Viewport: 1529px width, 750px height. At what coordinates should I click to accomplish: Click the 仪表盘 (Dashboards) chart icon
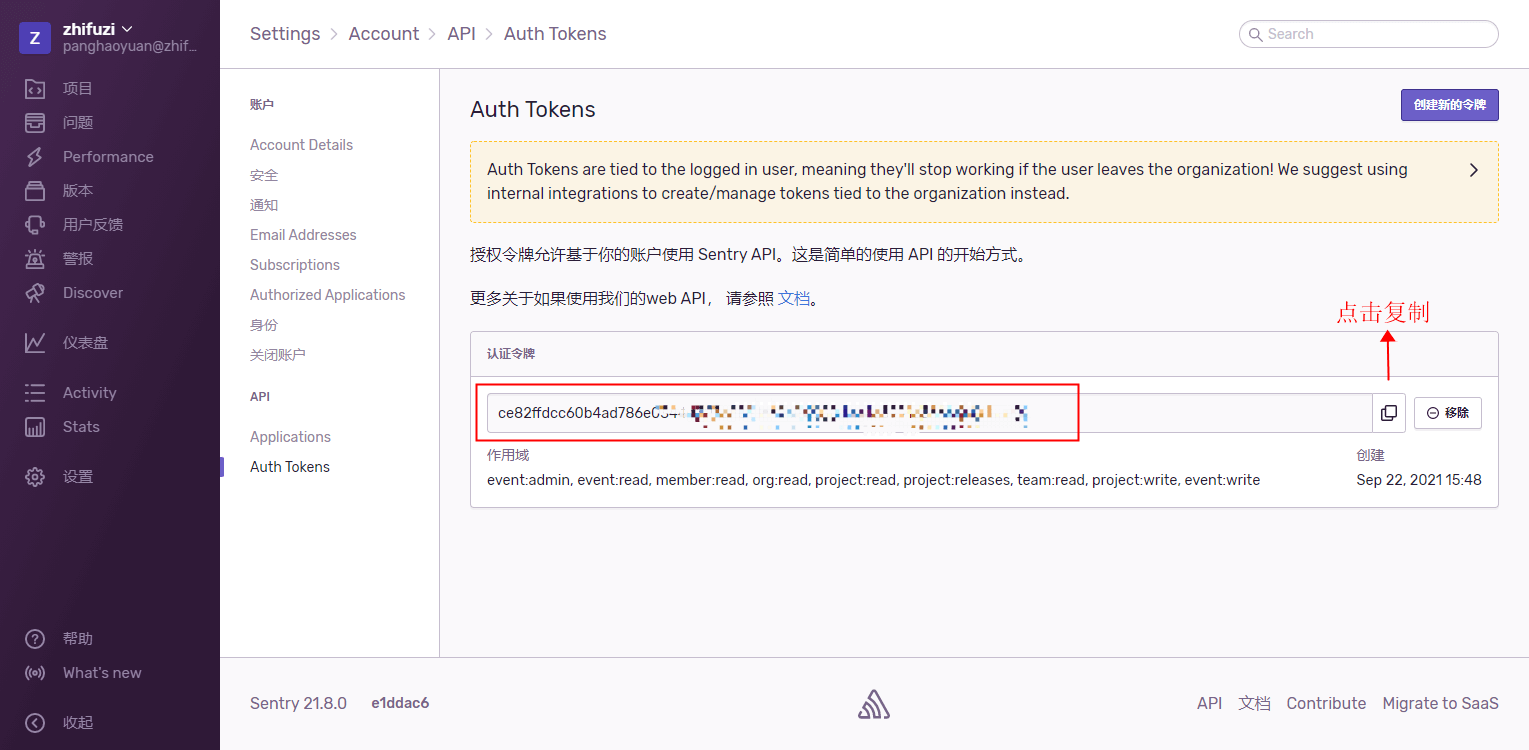[35, 343]
